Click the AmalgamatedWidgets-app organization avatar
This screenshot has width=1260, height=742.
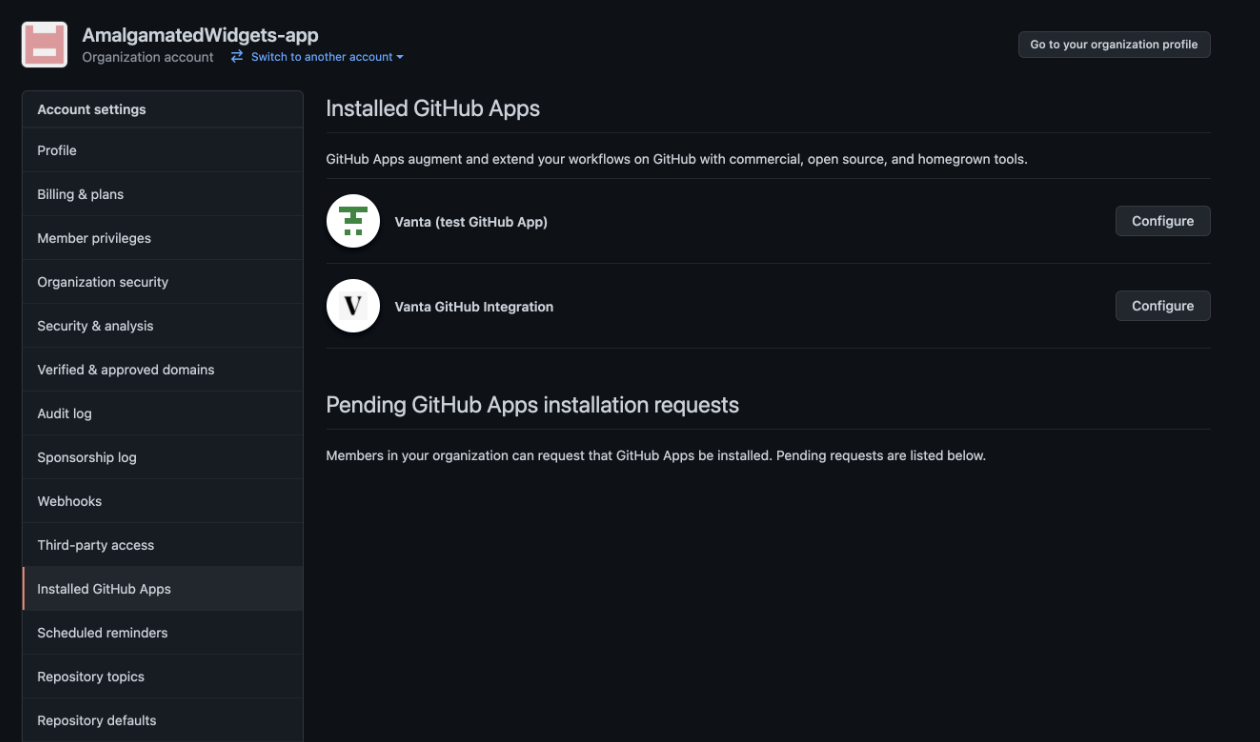44,45
